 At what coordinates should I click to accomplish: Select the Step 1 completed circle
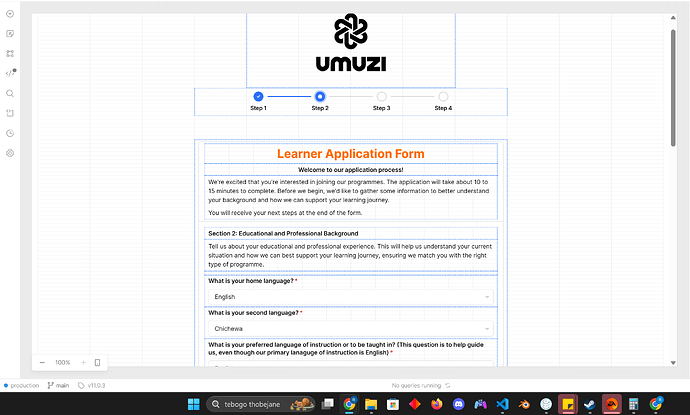pos(258,96)
